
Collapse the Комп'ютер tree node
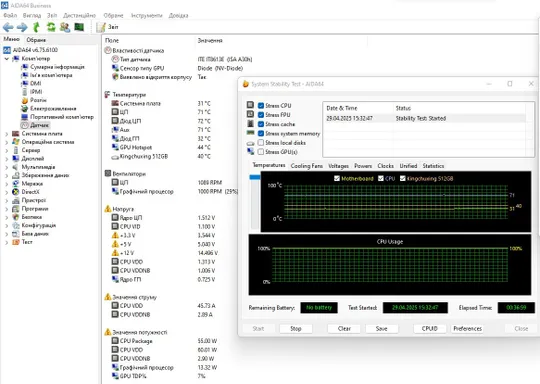pyautogui.click(x=6, y=59)
